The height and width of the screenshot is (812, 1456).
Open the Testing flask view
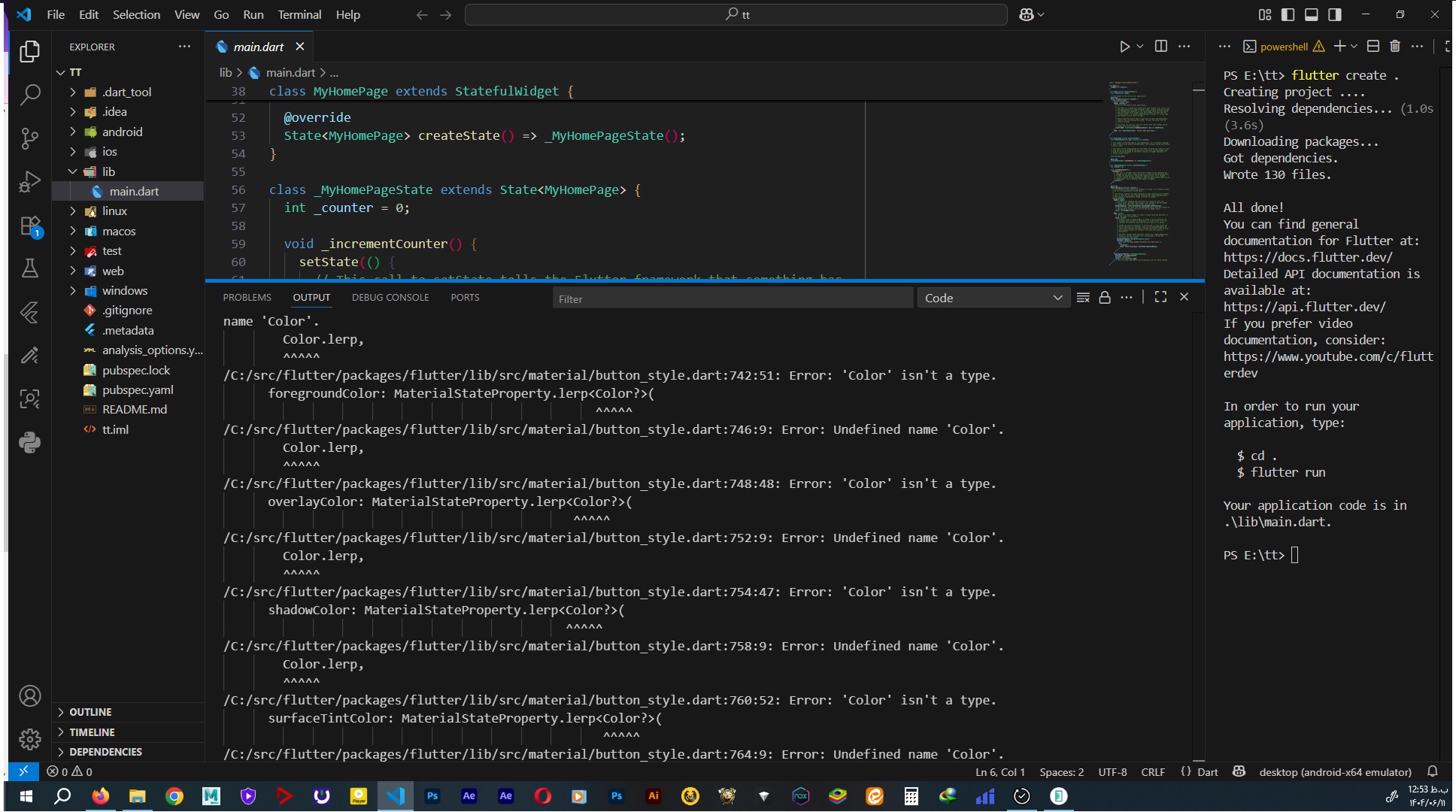click(x=30, y=268)
